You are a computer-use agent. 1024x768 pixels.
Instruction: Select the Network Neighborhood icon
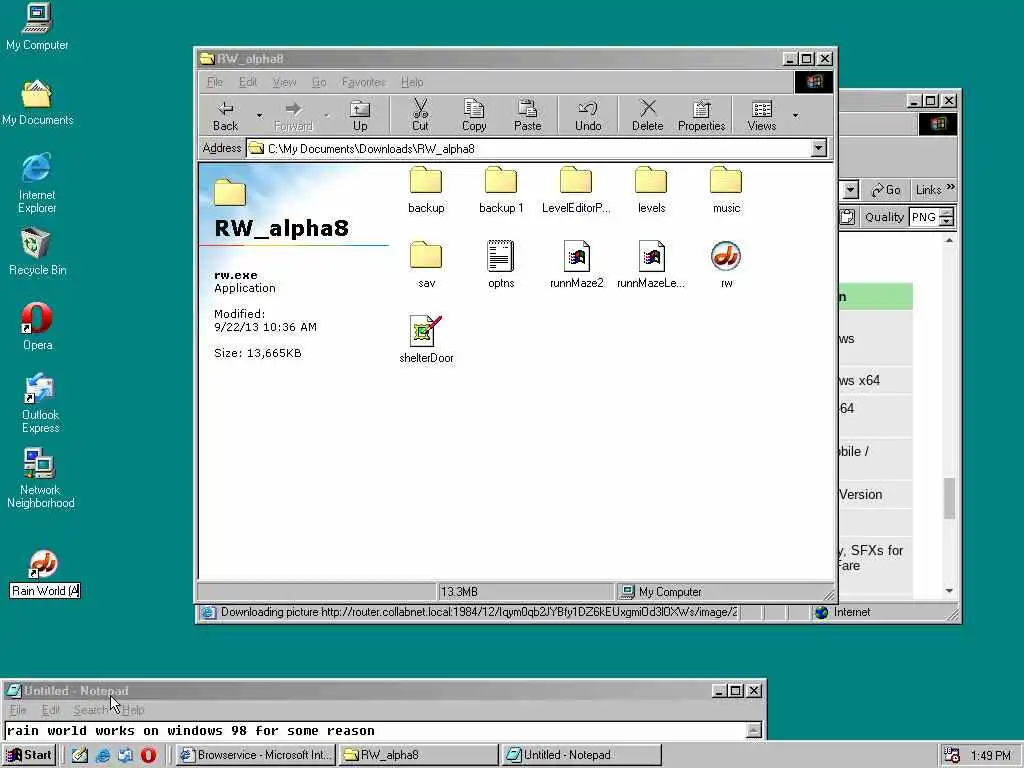tap(40, 479)
